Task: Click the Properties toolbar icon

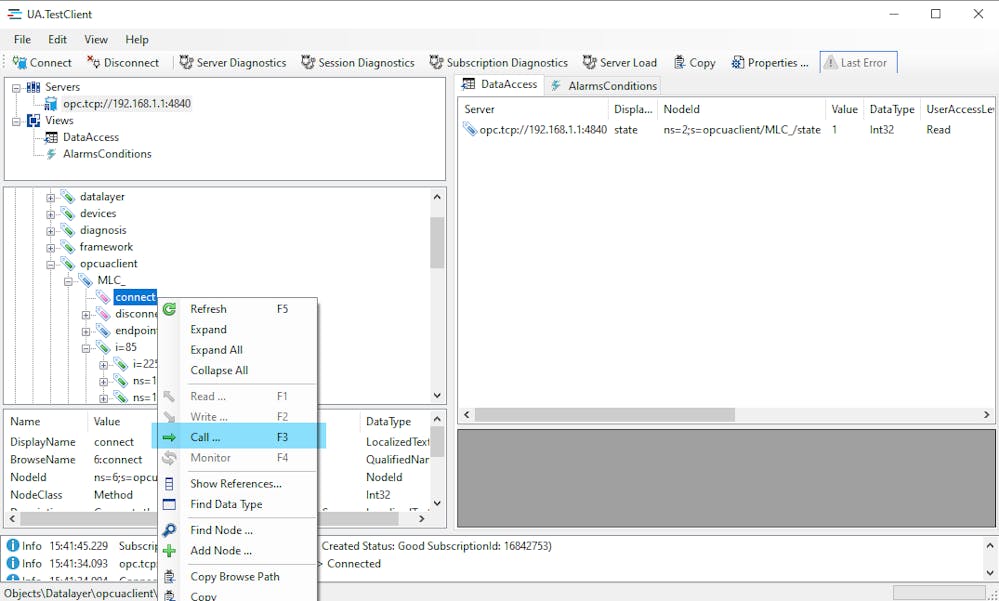Action: click(769, 62)
